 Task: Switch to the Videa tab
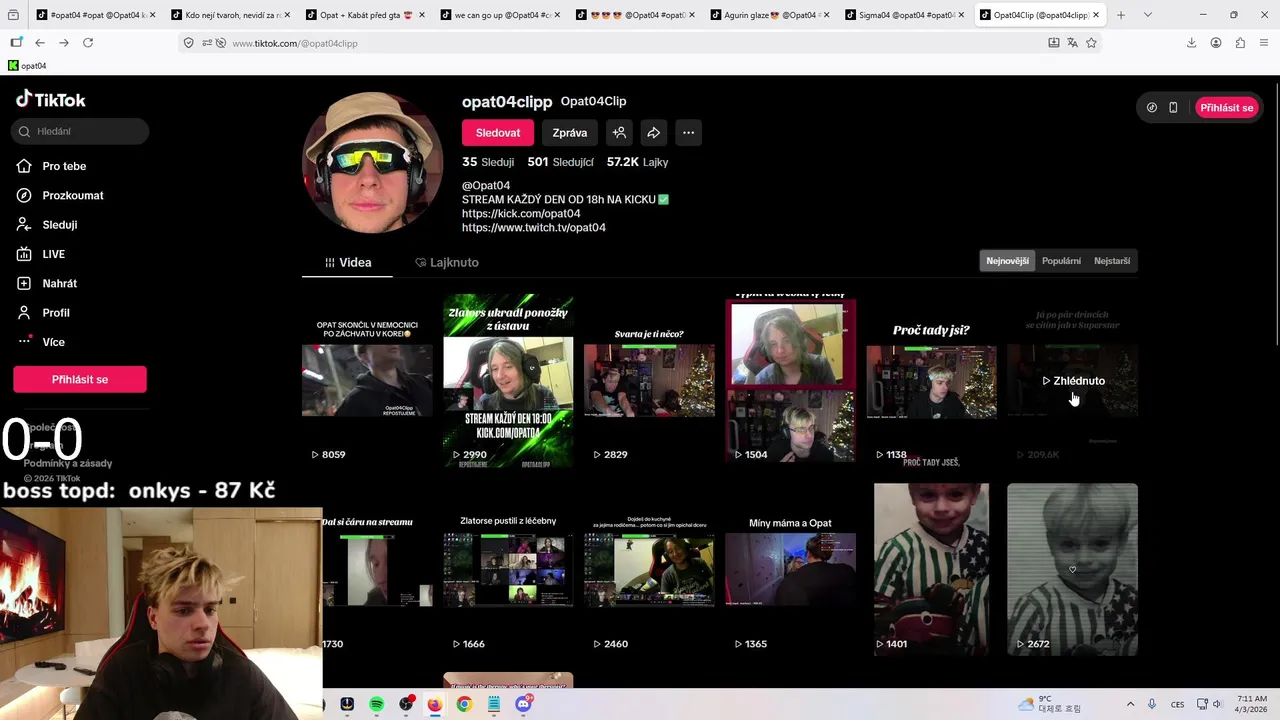(x=348, y=262)
